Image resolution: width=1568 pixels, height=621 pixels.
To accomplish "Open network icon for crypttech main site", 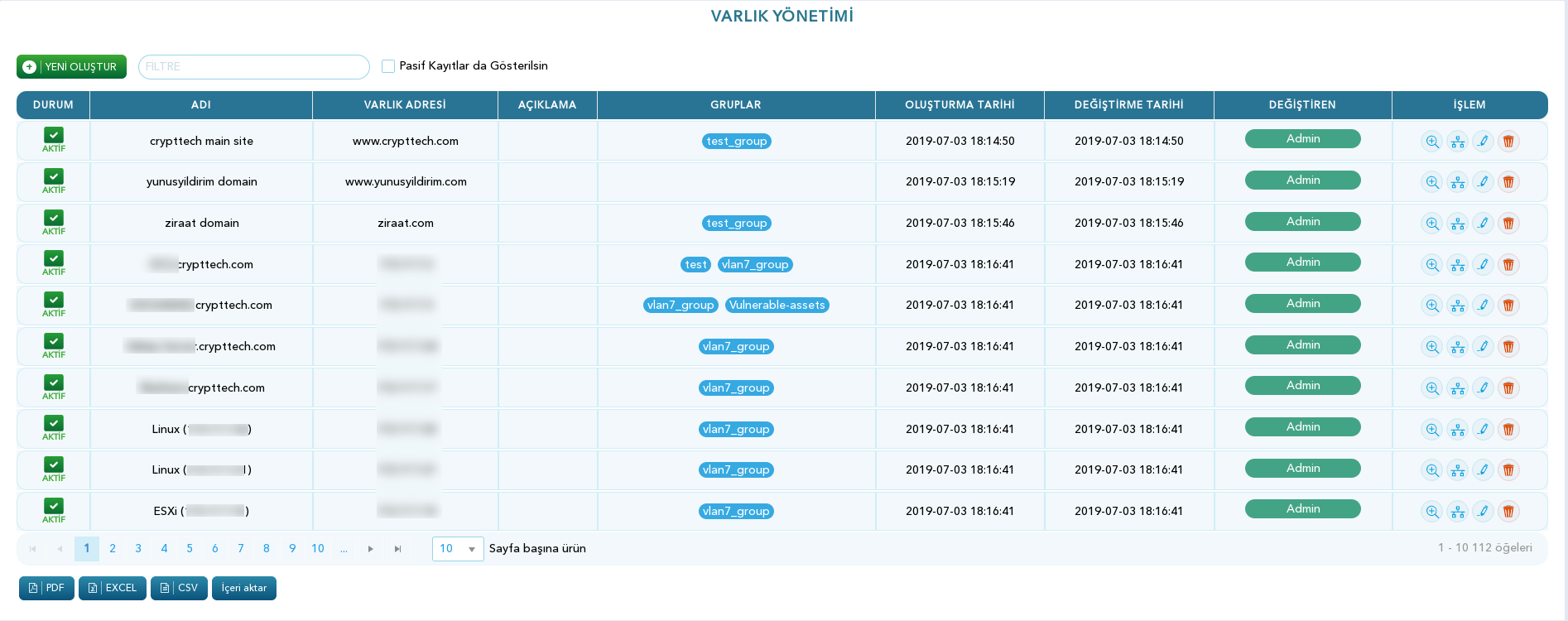I will click(x=1457, y=142).
